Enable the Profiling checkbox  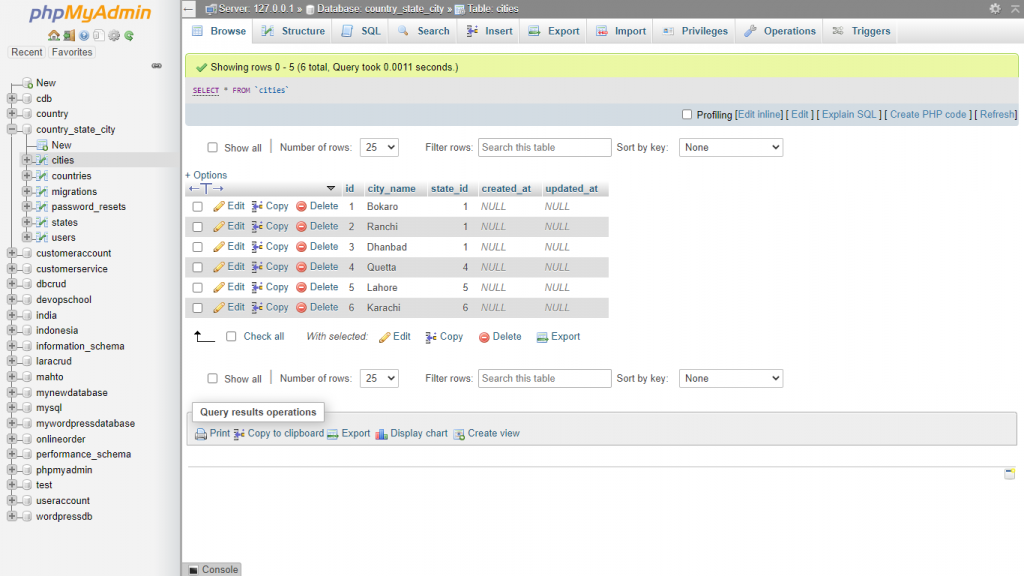pos(687,115)
